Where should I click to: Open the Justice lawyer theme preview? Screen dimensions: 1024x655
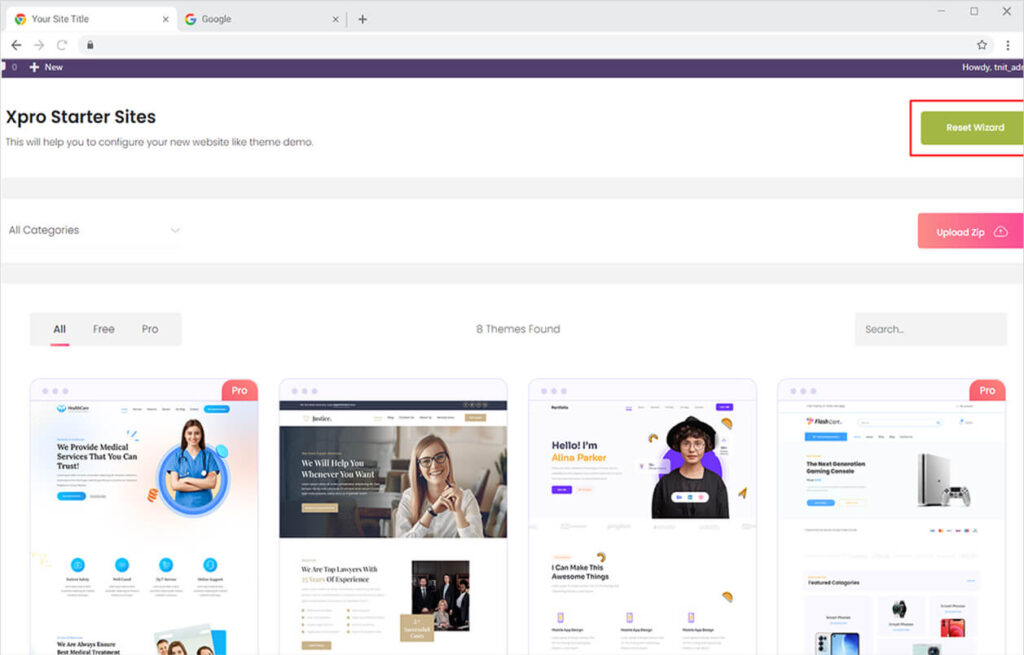393,520
